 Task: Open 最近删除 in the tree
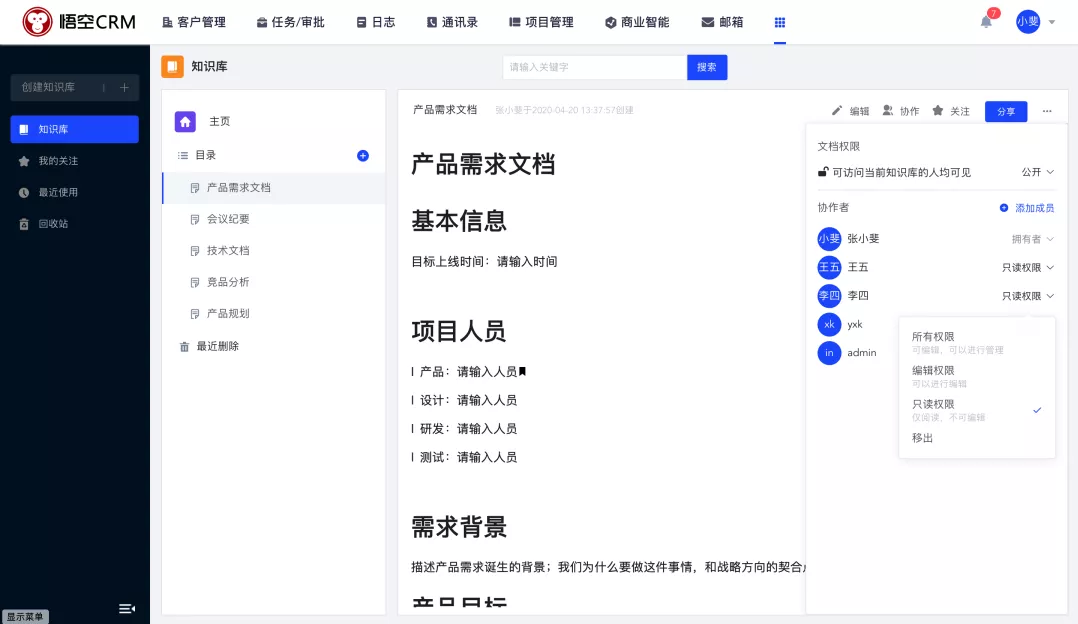217,346
